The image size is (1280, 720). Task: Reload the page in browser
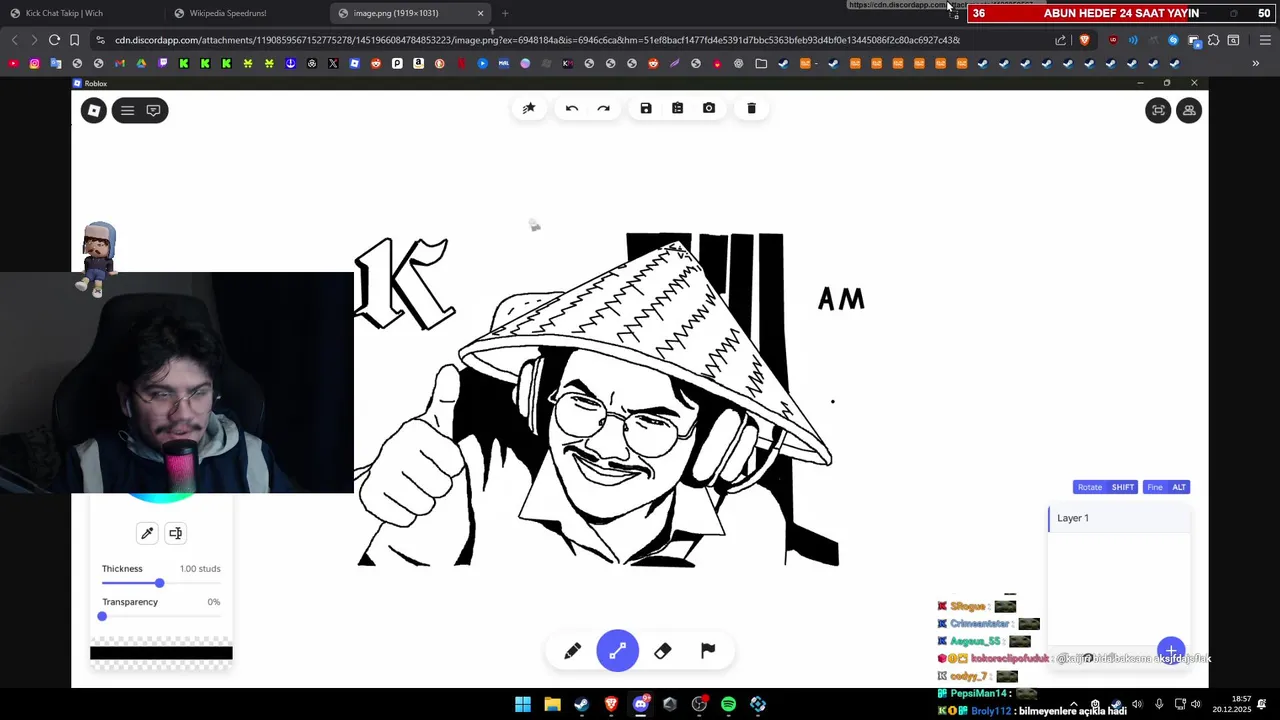(x=54, y=40)
